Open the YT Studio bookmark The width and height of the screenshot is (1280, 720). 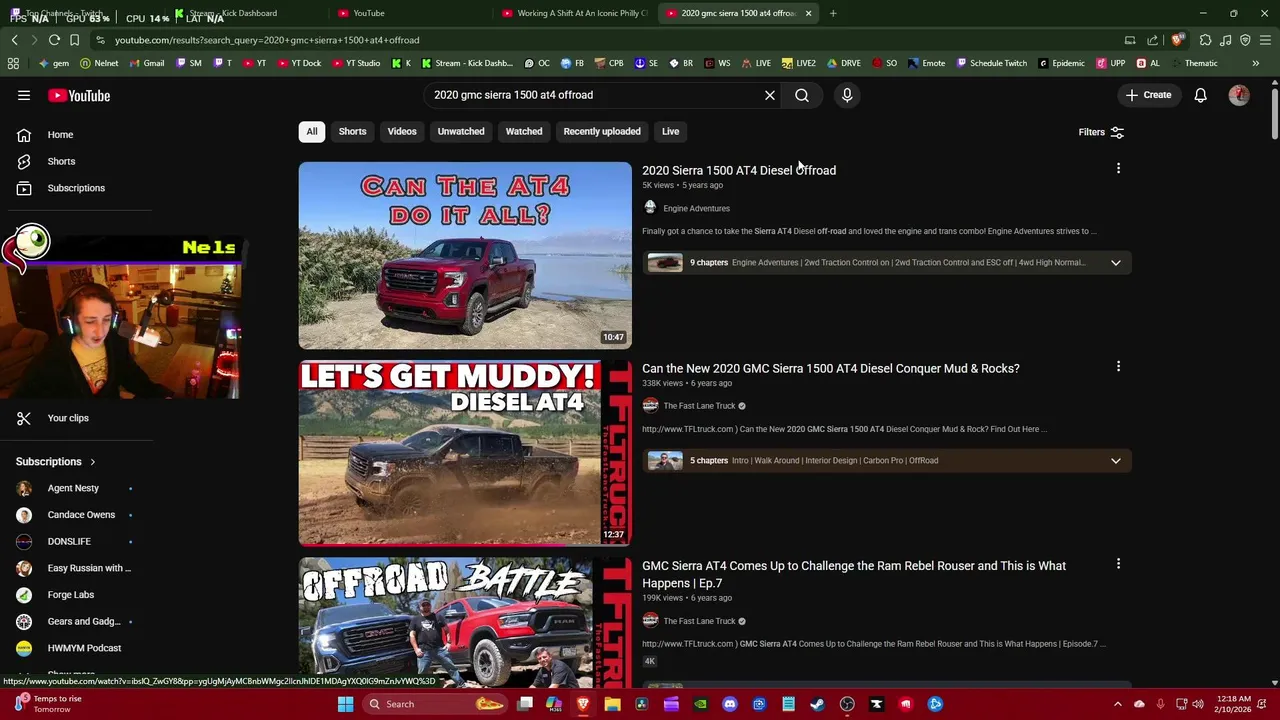coord(354,63)
